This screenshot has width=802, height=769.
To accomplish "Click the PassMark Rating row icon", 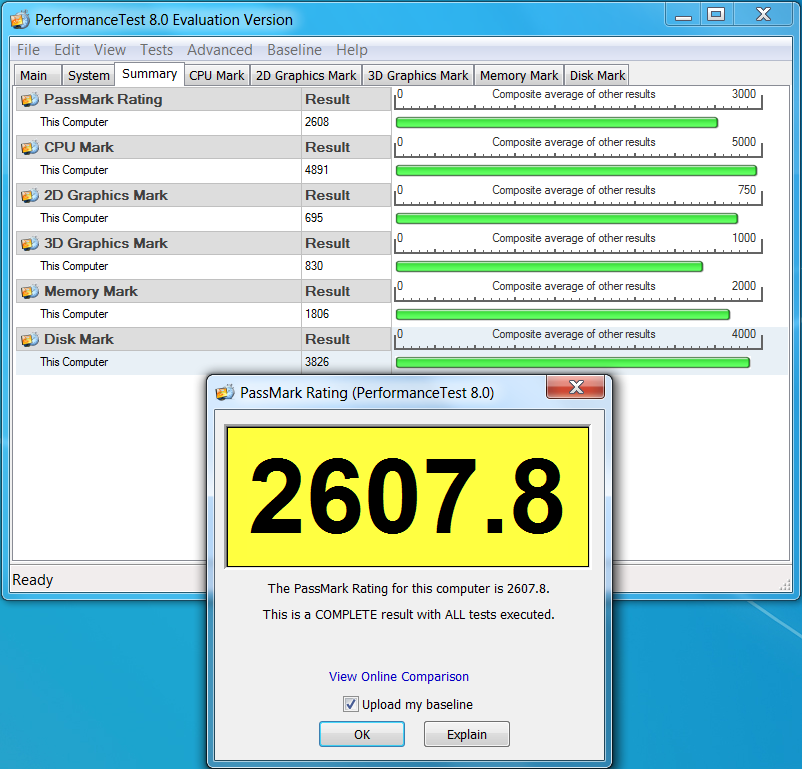I will (30, 99).
